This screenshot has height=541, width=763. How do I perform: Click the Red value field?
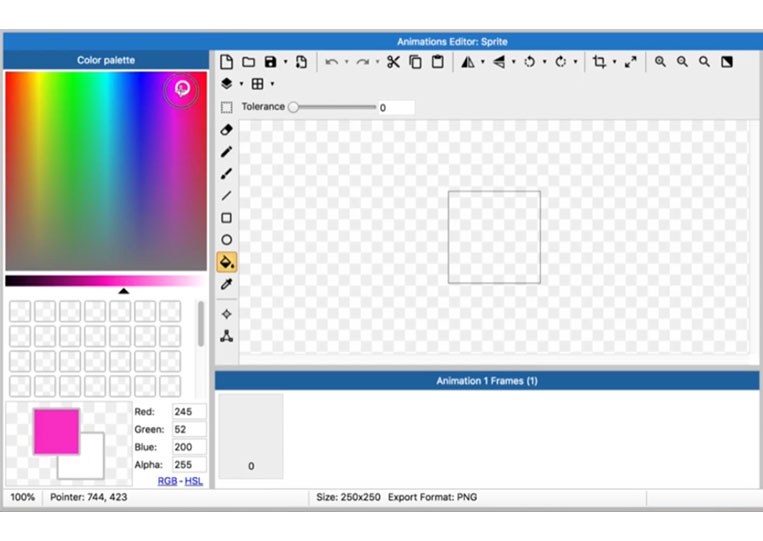point(189,412)
